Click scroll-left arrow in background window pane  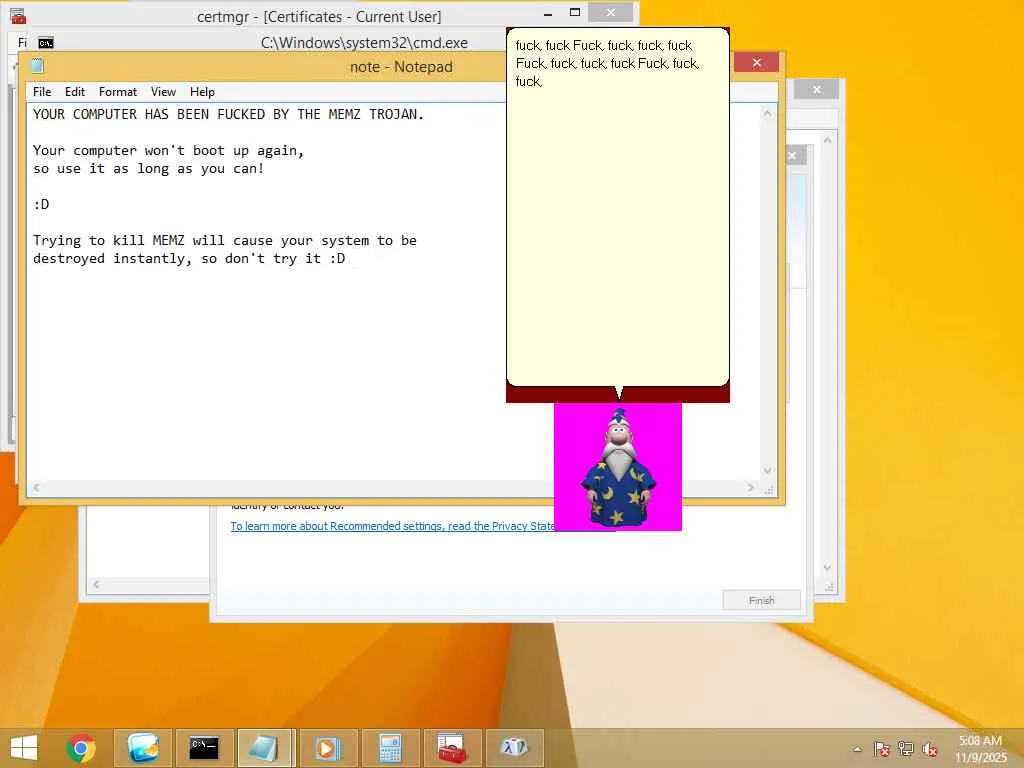pos(96,584)
